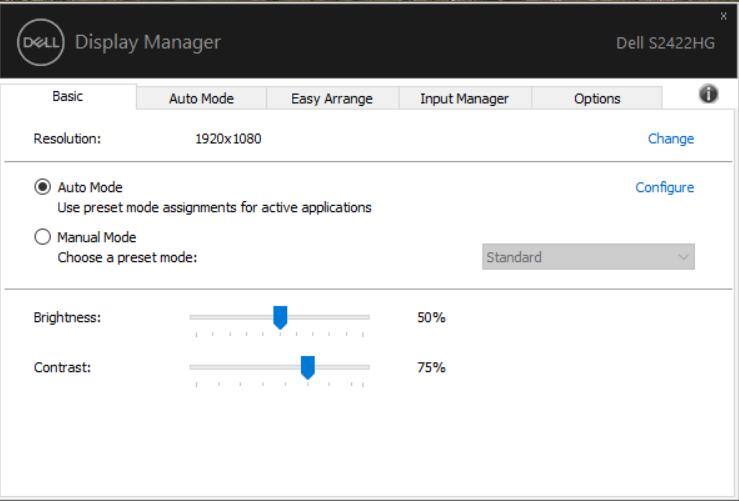
Task: Select the Auto Mode radio button
Action: click(42, 187)
